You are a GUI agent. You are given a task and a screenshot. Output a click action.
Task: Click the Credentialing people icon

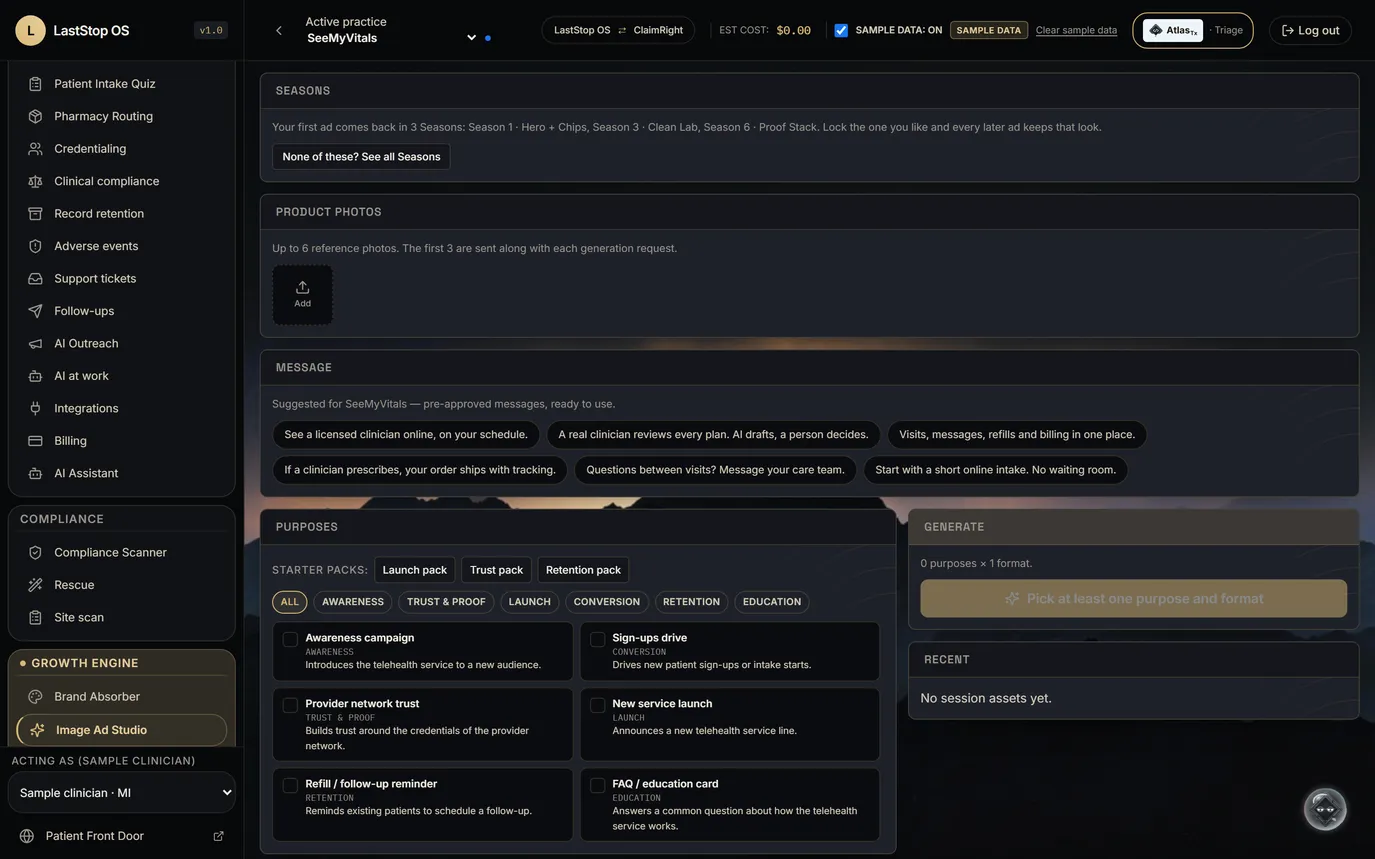[35, 149]
